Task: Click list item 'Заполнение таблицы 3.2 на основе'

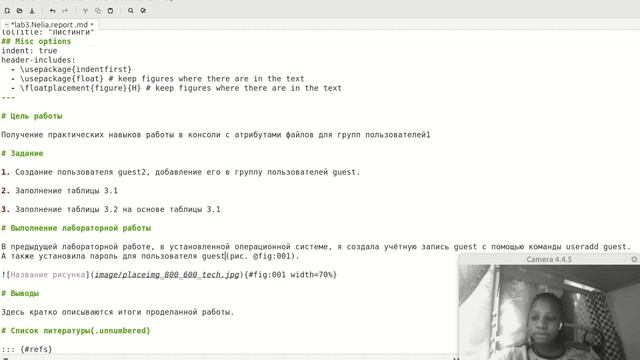Action: coord(111,209)
